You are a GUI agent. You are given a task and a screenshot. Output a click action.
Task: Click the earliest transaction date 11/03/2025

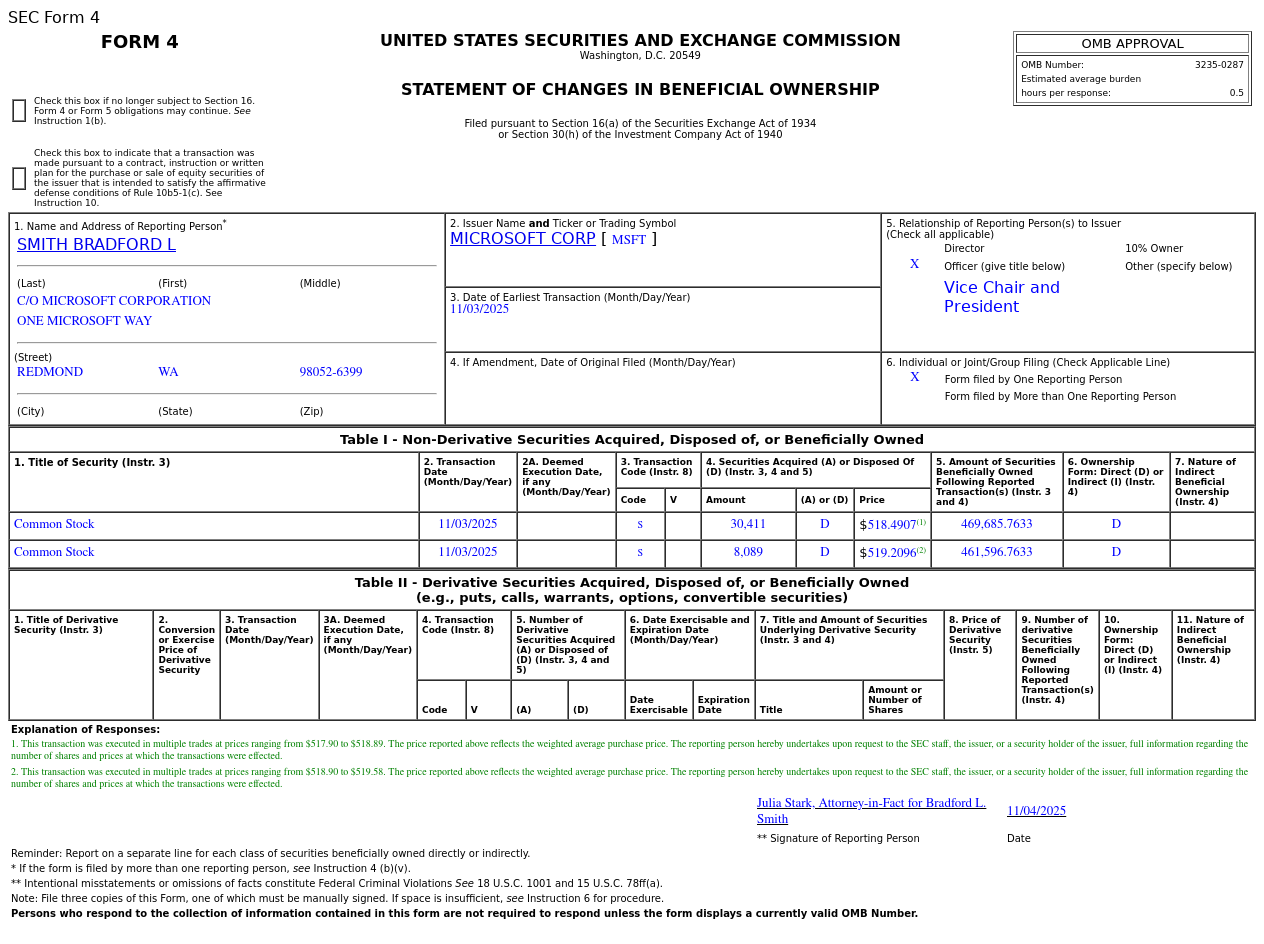tap(479, 310)
